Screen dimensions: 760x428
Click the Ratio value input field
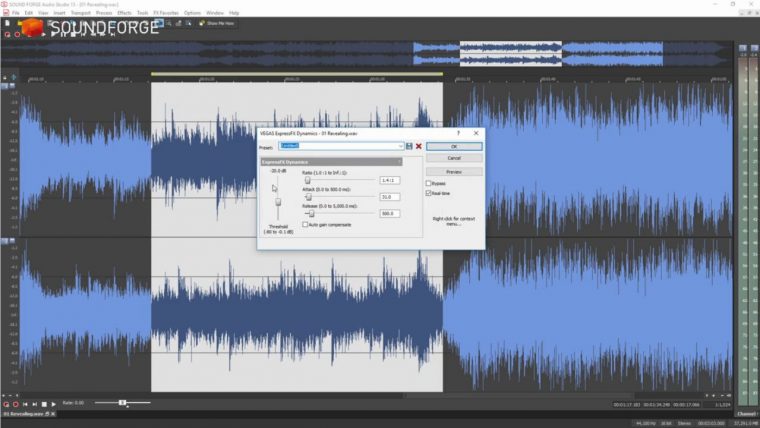[390, 180]
